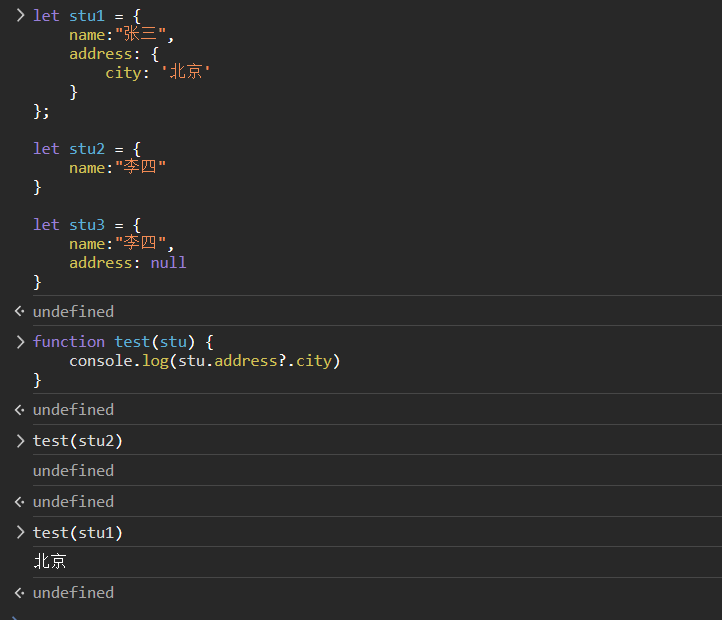Click the undefined log printed directly under test(stu2)
This screenshot has width=722, height=620.
73,471
